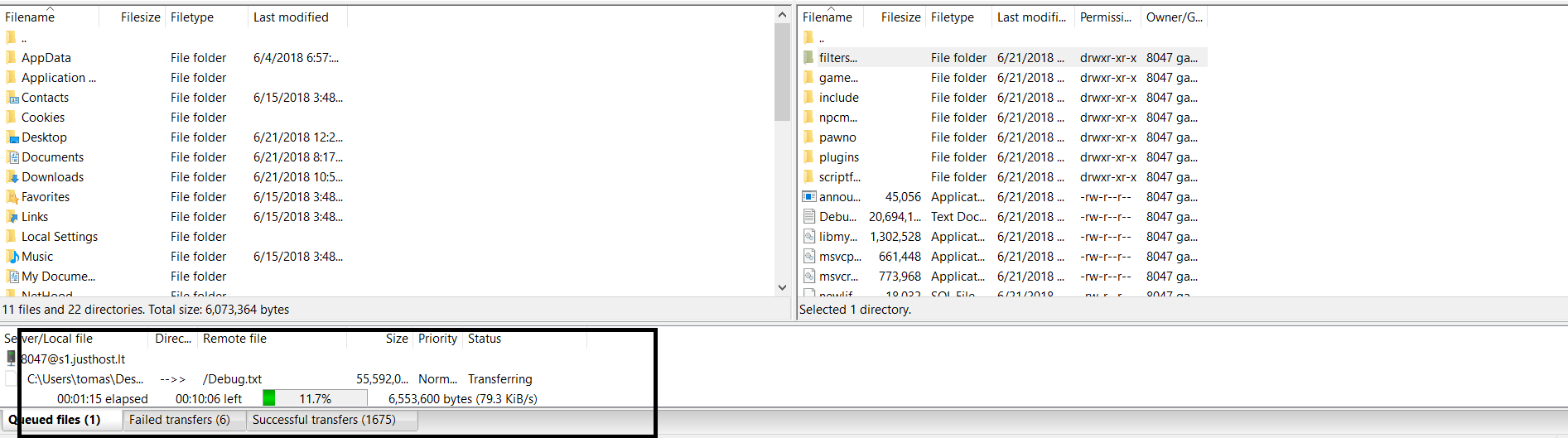Click the Contacts folder icon
This screenshot has width=1568, height=438.
click(x=11, y=97)
